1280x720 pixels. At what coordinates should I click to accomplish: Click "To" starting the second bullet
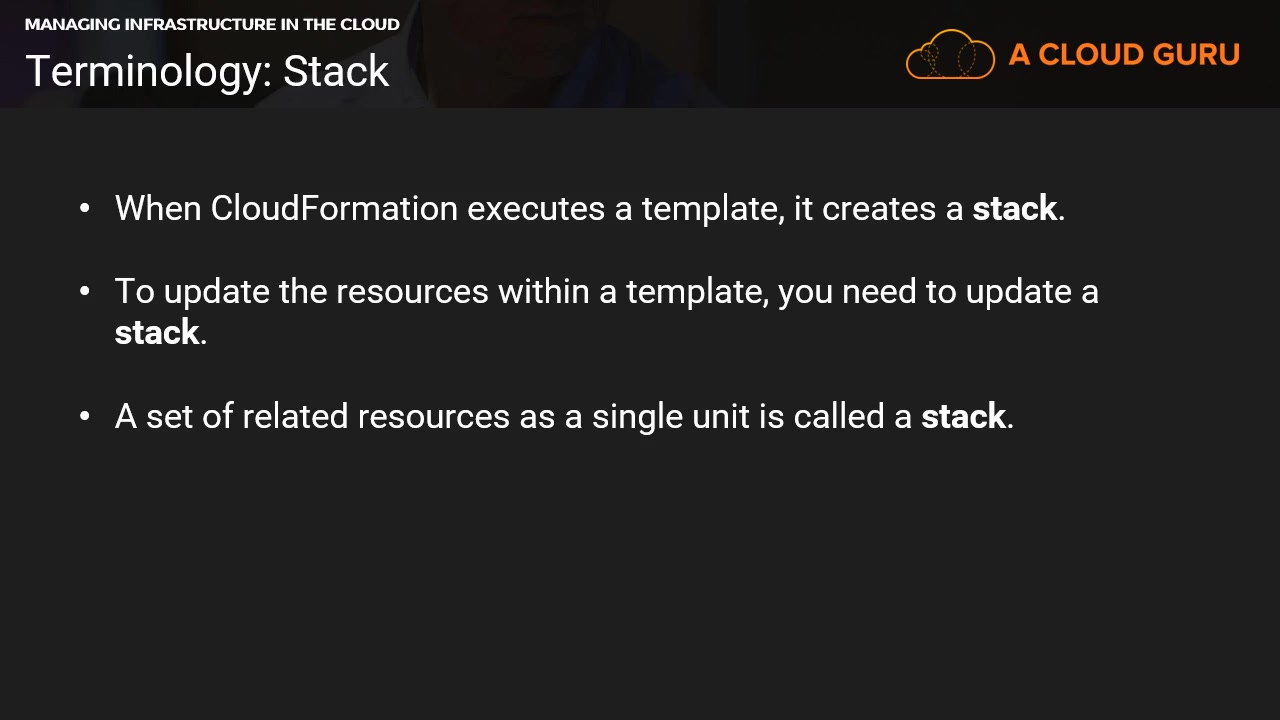[135, 291]
